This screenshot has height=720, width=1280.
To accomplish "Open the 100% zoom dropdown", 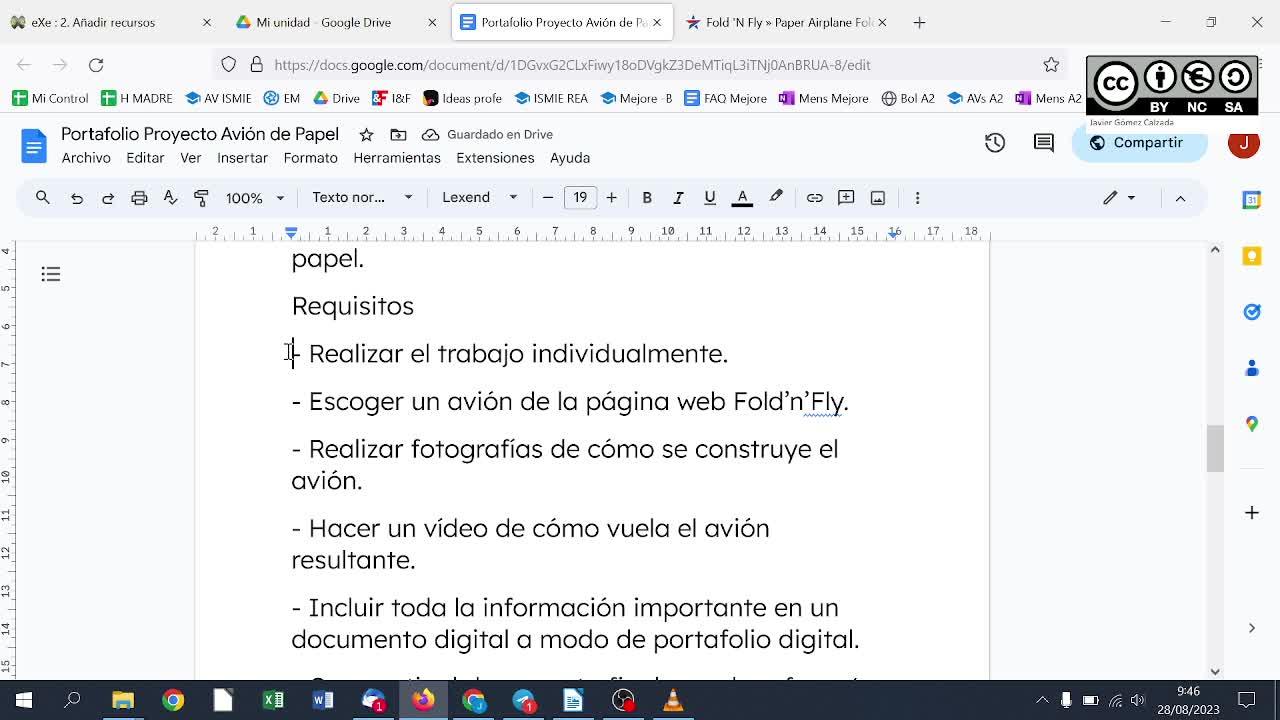I will (254, 198).
